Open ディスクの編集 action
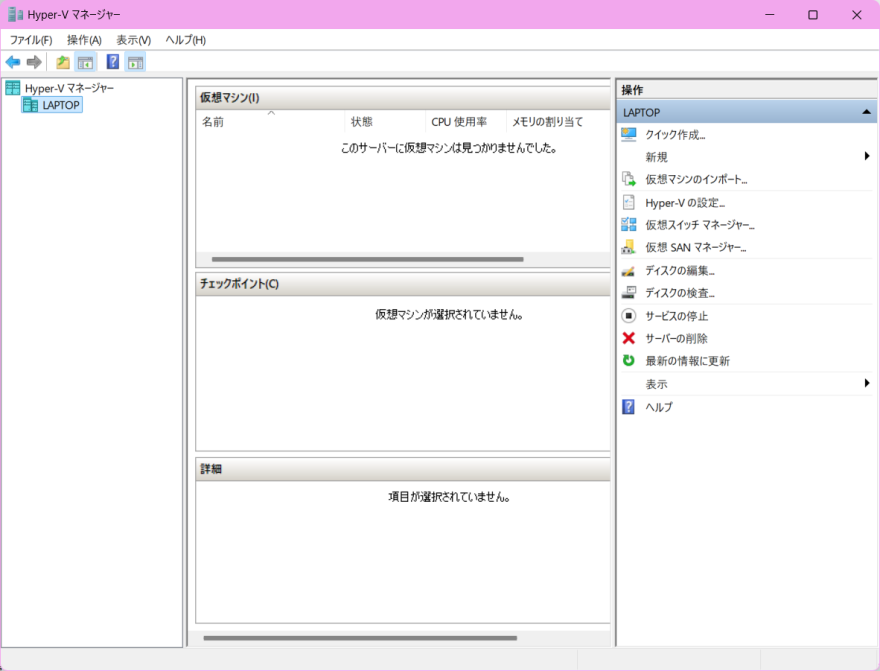880x671 pixels. [x=680, y=270]
